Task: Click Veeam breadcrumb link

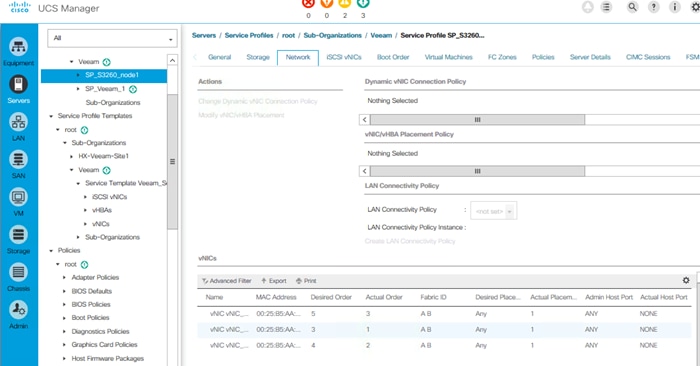Action: [x=381, y=35]
